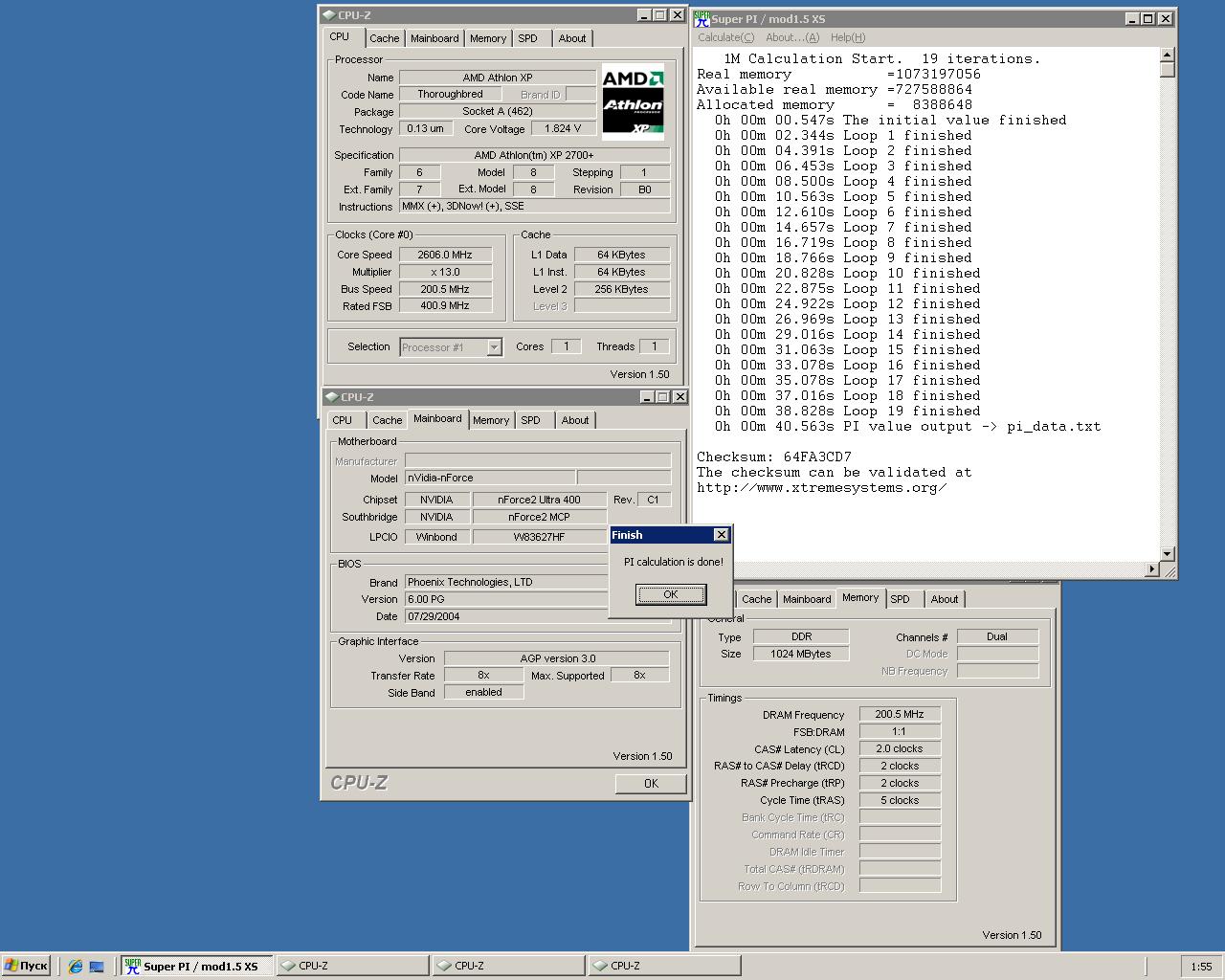Click the Multiplier value x 13.0
Image resolution: width=1225 pixels, height=980 pixels.
(445, 272)
